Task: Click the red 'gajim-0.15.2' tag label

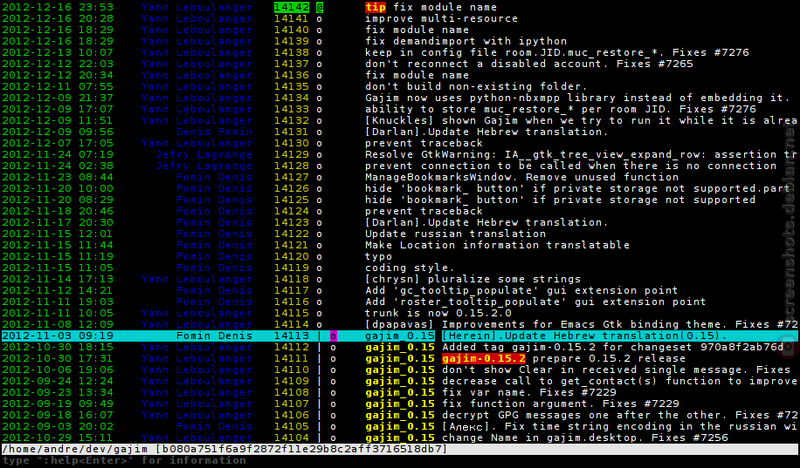Action: [x=483, y=358]
